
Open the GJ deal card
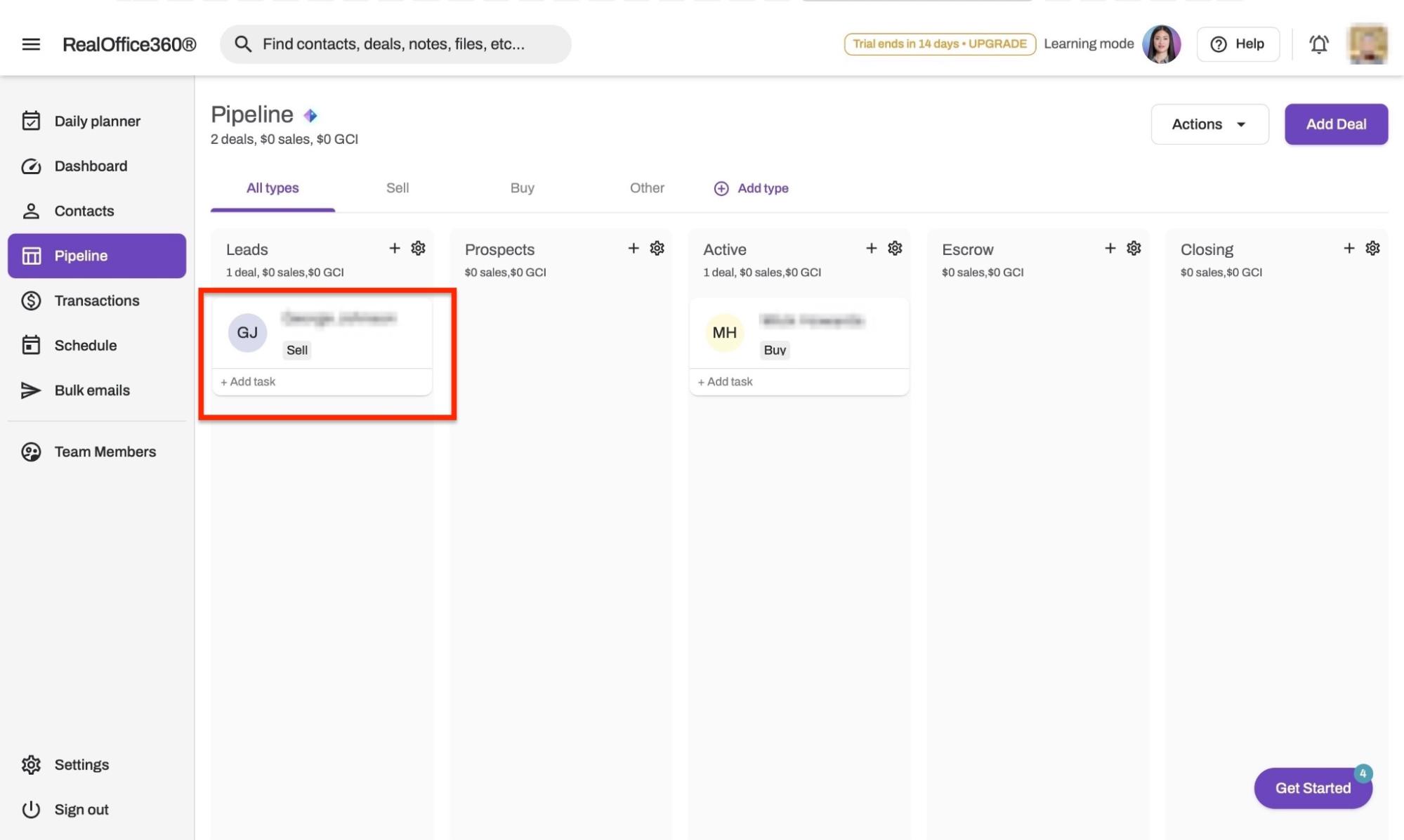(322, 333)
